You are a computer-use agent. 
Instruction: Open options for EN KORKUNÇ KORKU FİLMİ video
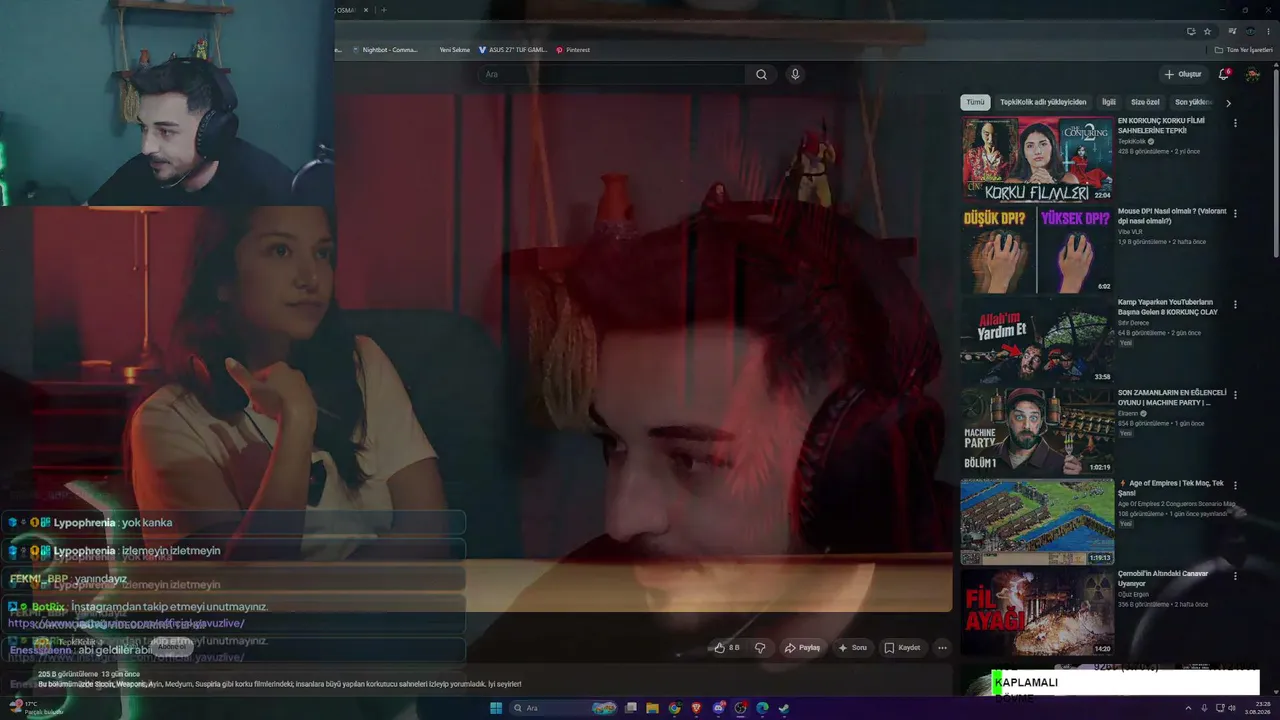pyautogui.click(x=1235, y=123)
